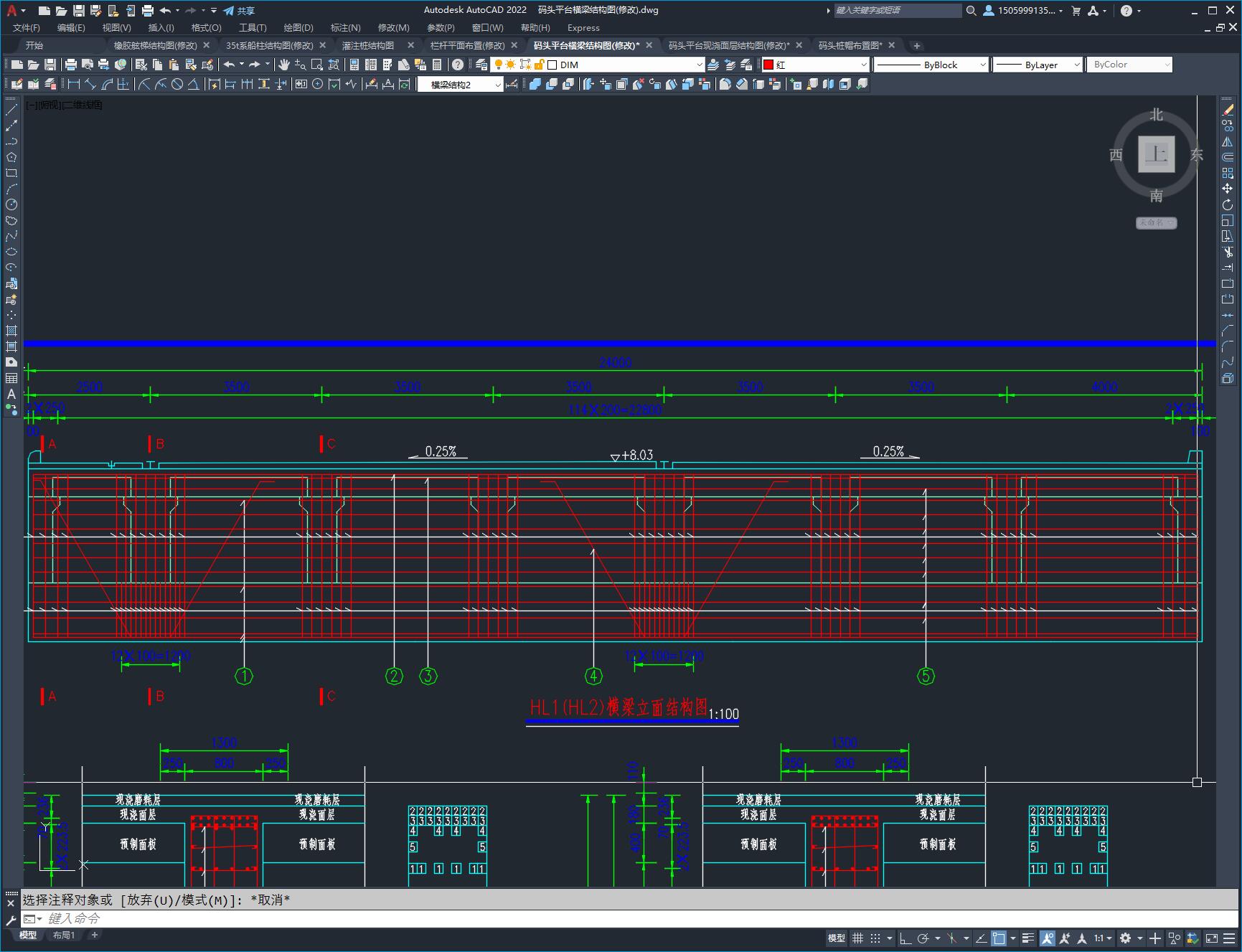Select the Circle drawing tool

[x=11, y=204]
